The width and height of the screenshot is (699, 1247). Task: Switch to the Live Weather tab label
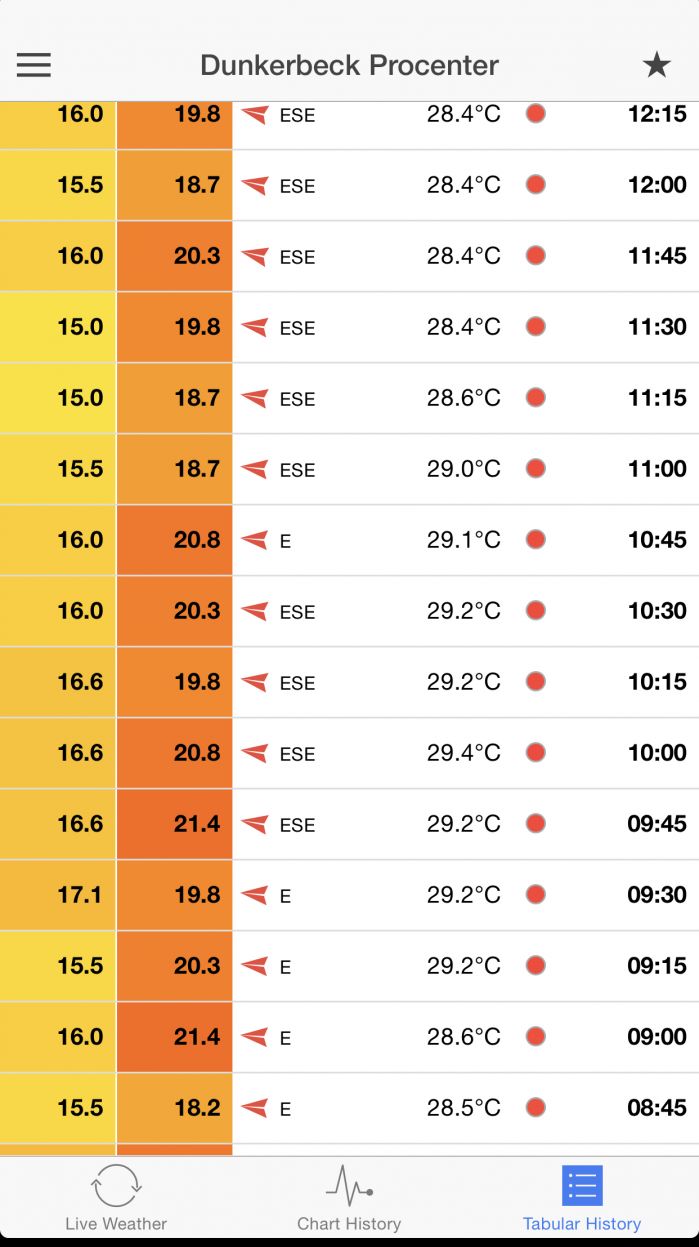coord(116,1223)
